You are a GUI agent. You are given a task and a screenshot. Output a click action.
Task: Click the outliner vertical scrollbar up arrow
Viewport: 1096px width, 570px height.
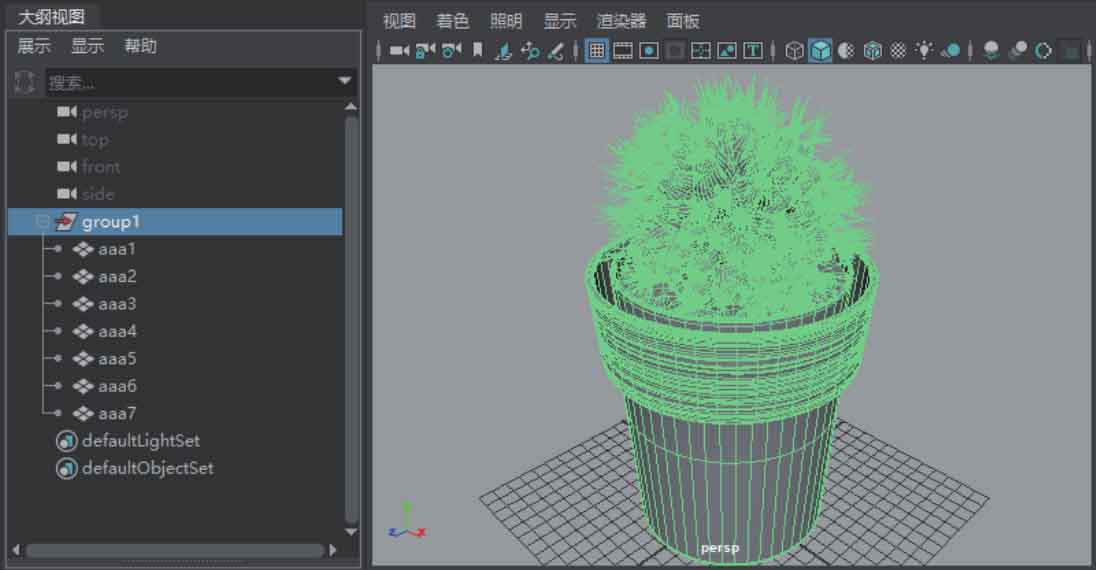coord(351,107)
